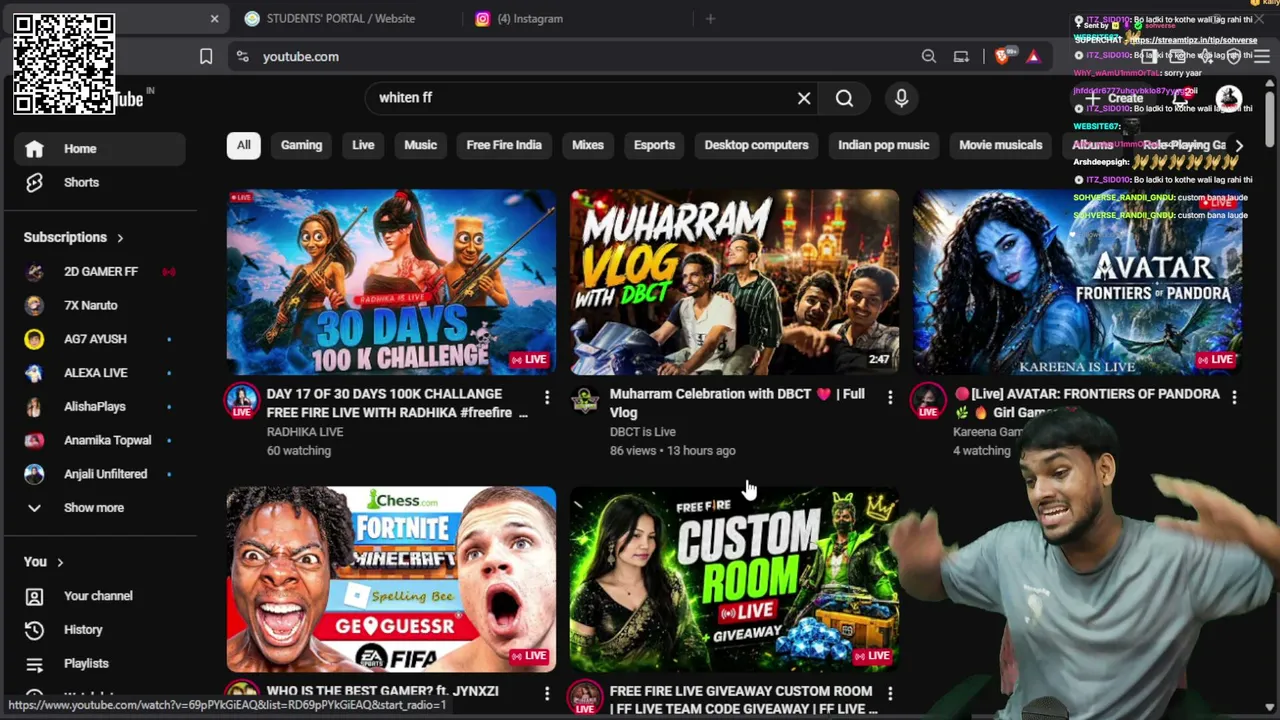Open the DBCT is Live channel avatar
1280x720 pixels.
pyautogui.click(x=585, y=401)
